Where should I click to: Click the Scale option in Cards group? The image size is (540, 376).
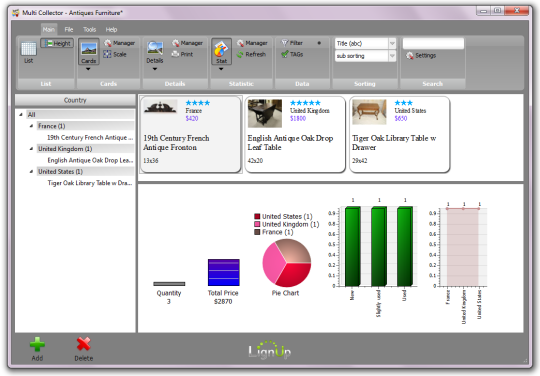point(115,54)
